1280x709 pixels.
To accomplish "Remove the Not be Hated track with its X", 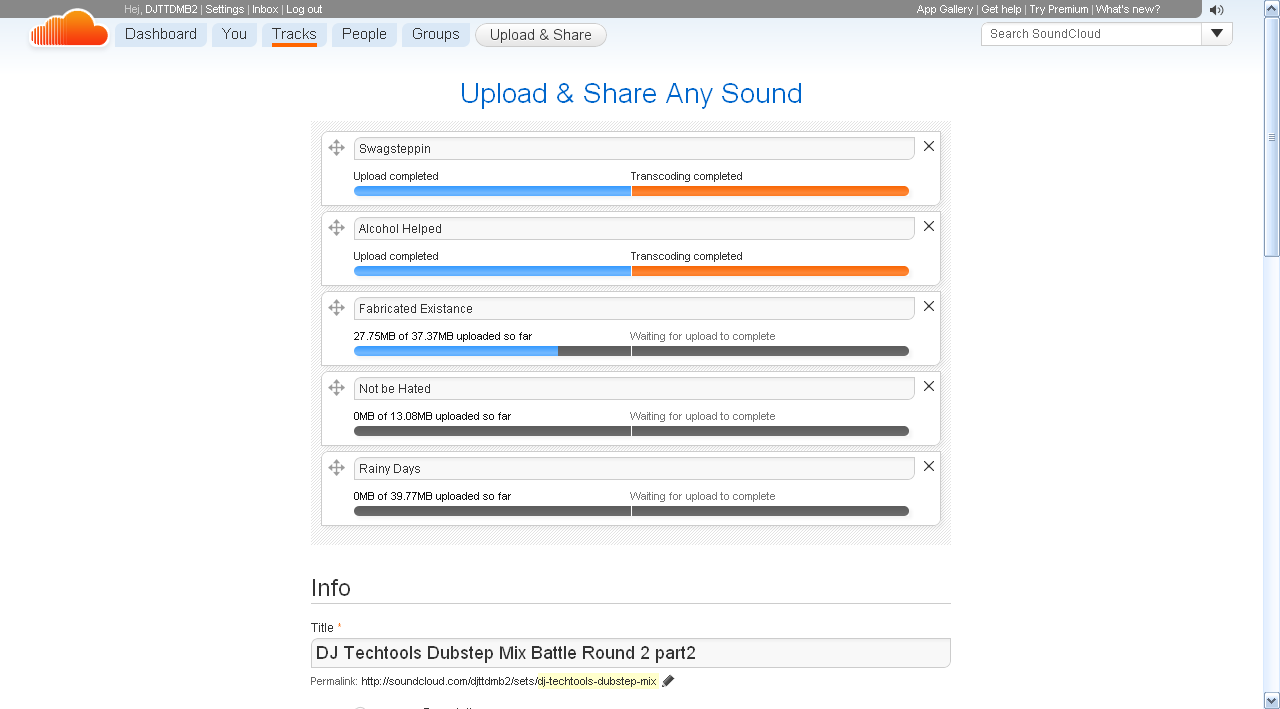I will [929, 386].
